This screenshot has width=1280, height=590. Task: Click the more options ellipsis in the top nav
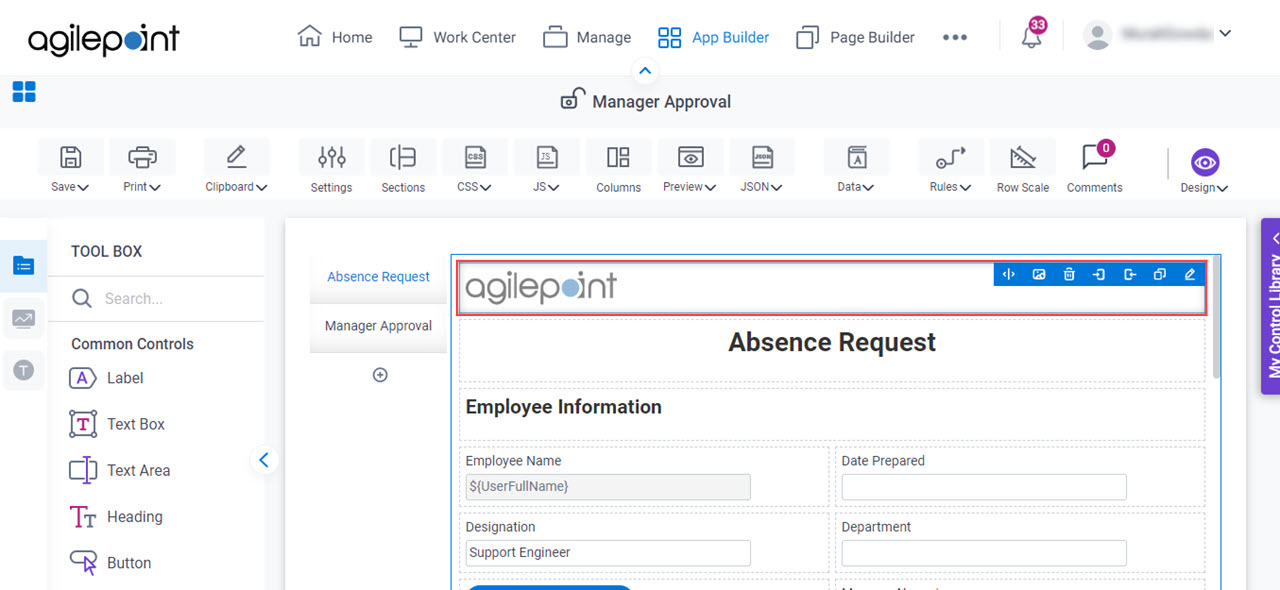point(954,37)
